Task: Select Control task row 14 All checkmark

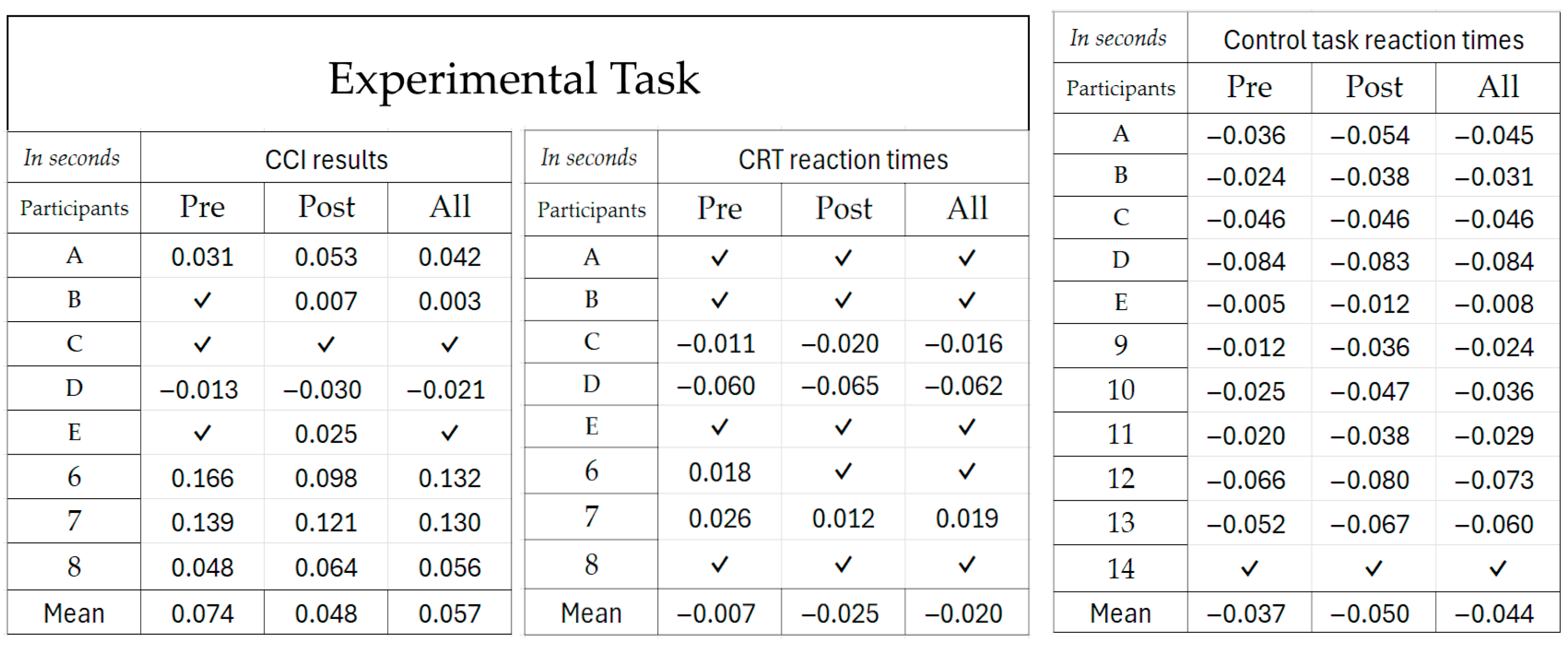Action: click(x=1497, y=569)
